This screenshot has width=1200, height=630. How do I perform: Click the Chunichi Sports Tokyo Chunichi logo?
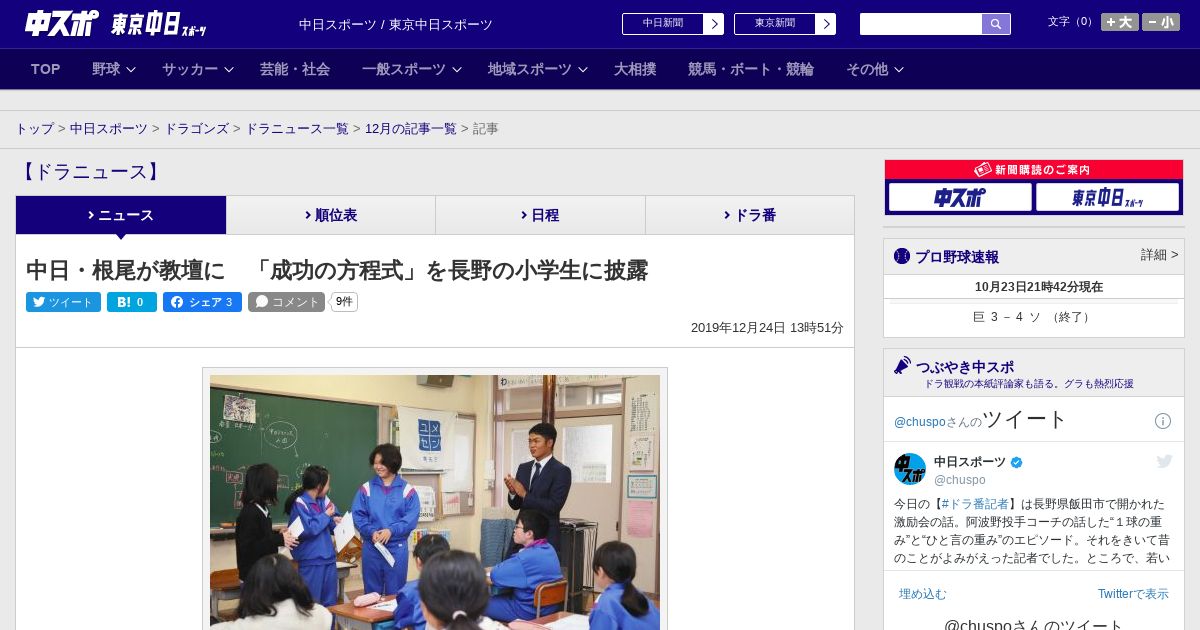coord(116,23)
